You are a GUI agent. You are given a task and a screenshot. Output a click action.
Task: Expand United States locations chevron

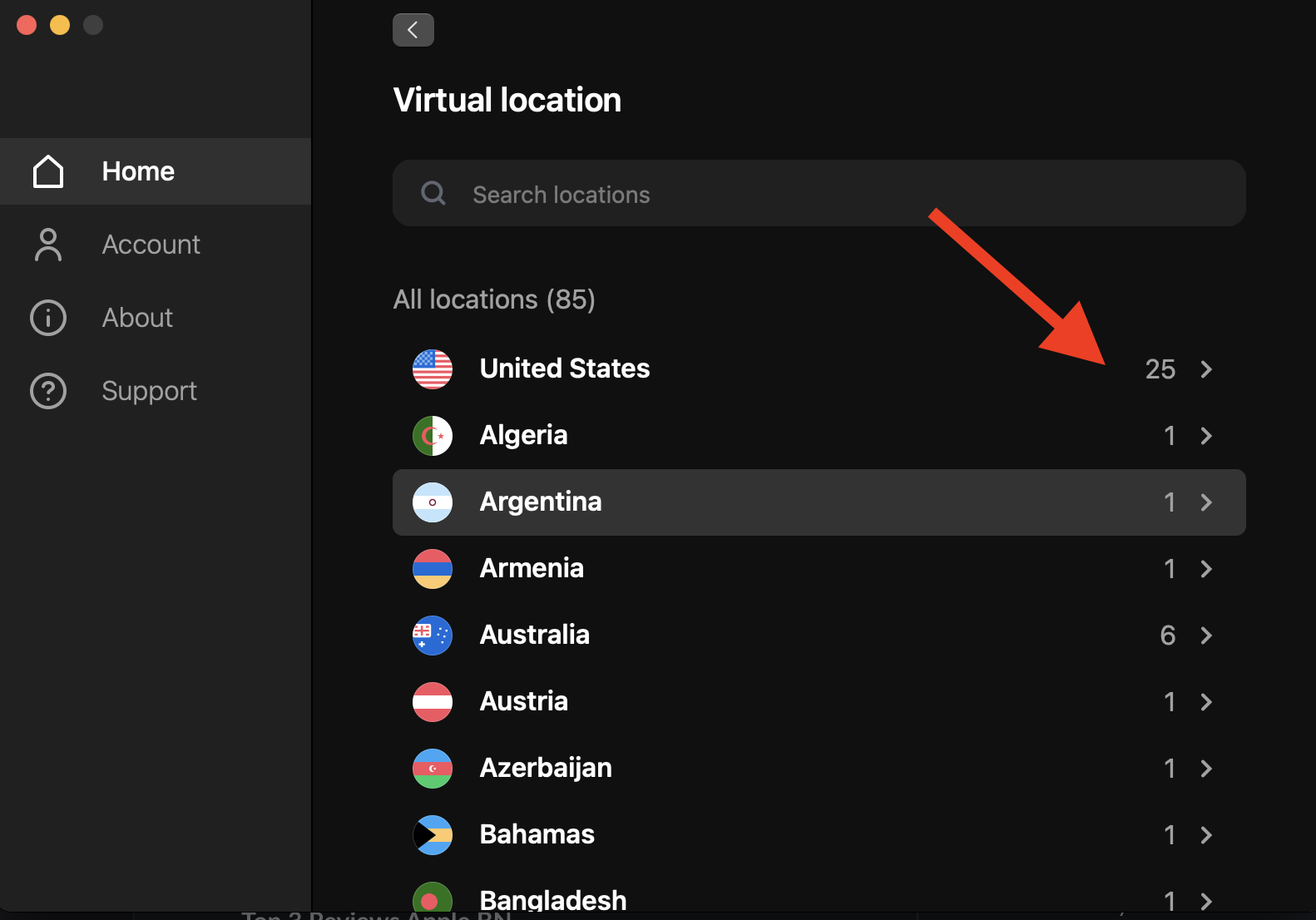1206,369
